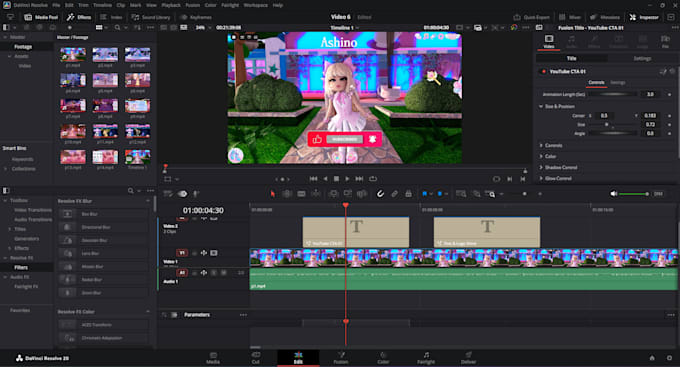This screenshot has height=367, width=680.
Task: Toggle the YouTube CTA 01 enable dot
Action: [543, 72]
